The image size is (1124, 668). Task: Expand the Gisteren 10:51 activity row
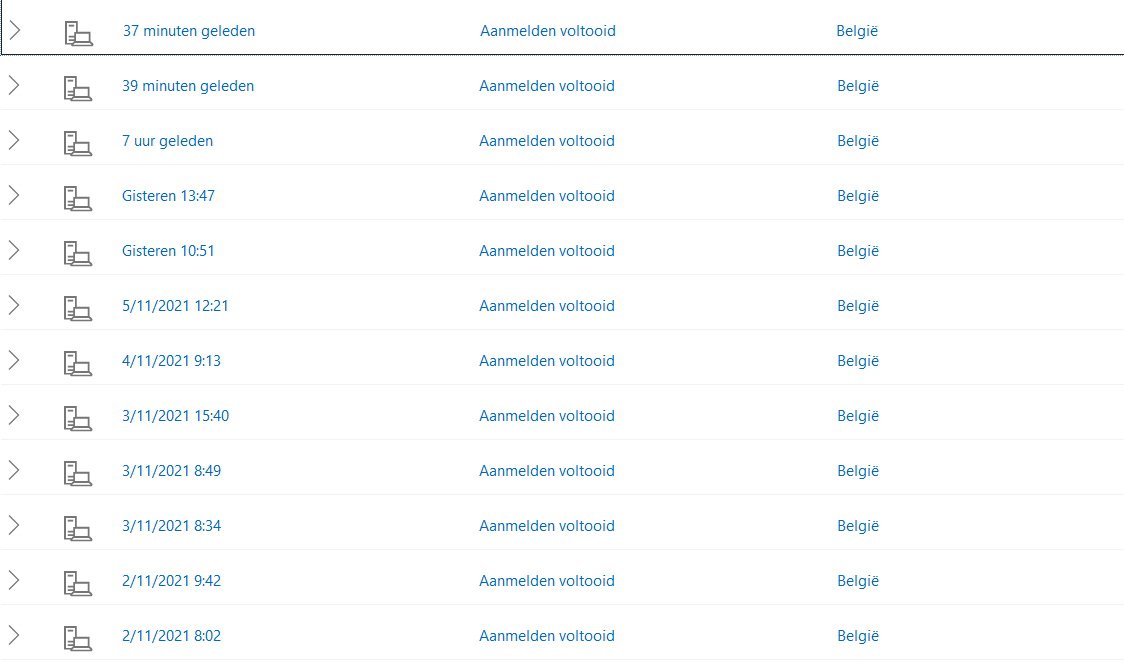coord(14,251)
